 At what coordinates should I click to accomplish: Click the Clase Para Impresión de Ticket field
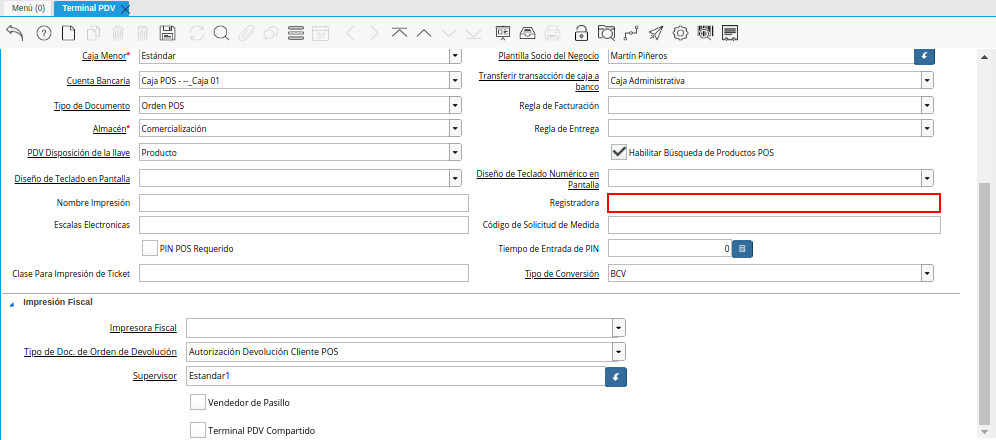point(304,274)
